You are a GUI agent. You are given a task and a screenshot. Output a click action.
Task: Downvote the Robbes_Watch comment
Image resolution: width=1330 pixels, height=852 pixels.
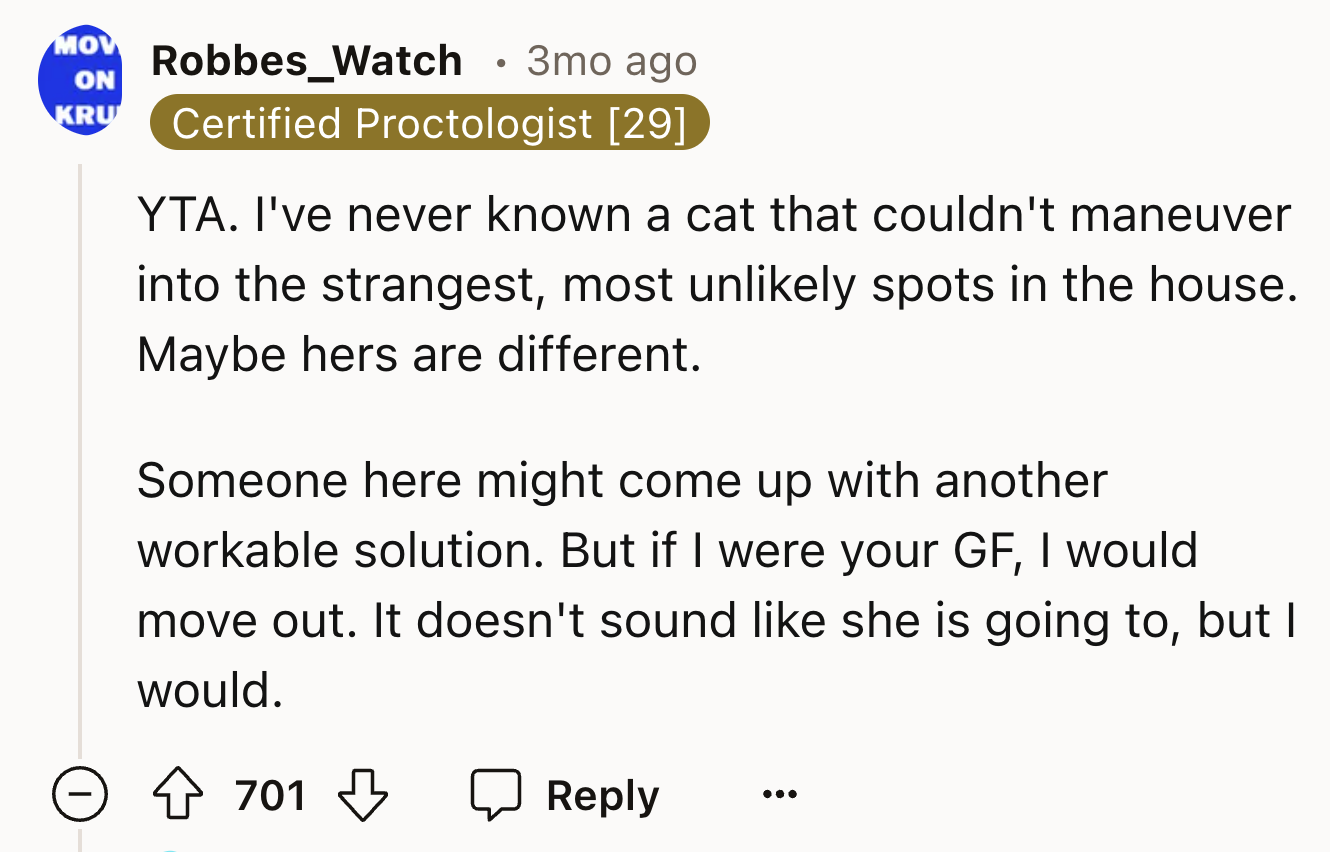(x=363, y=796)
